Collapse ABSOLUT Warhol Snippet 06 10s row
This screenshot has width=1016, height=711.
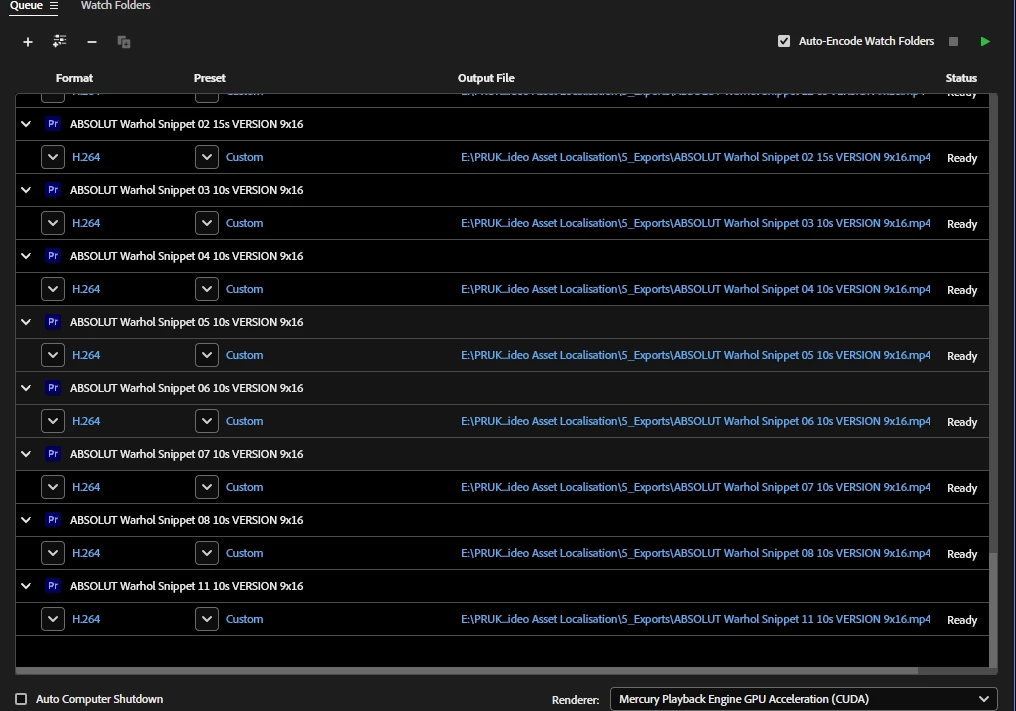pos(26,388)
